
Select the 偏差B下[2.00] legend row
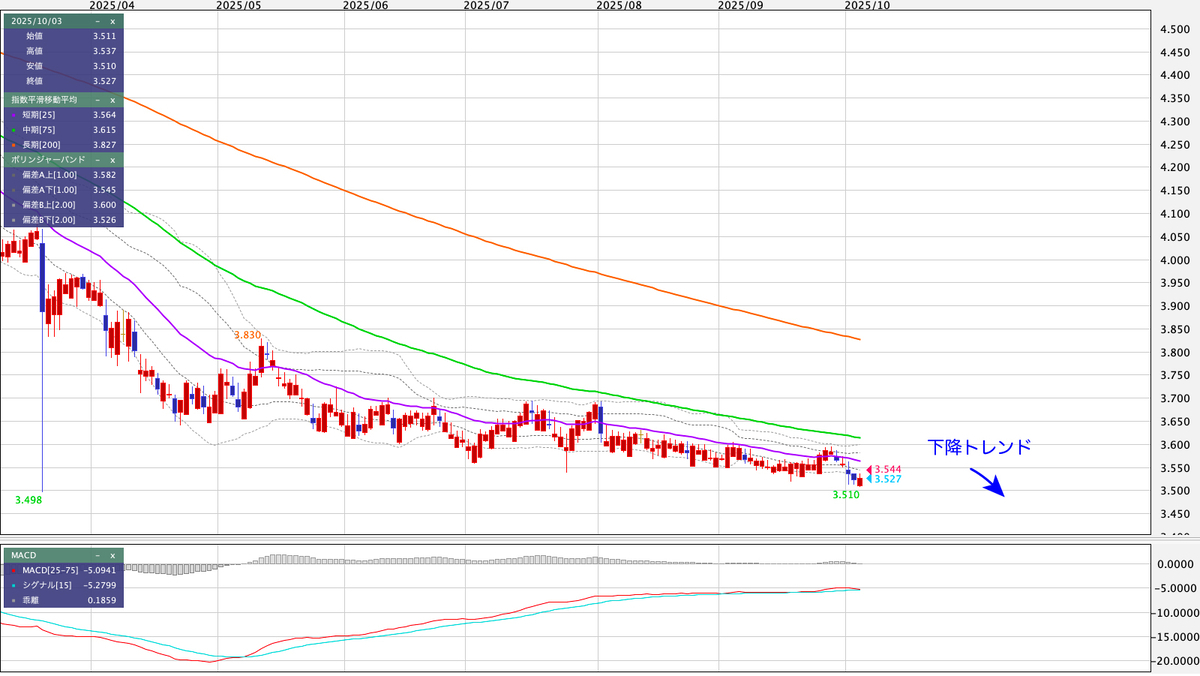[62, 220]
